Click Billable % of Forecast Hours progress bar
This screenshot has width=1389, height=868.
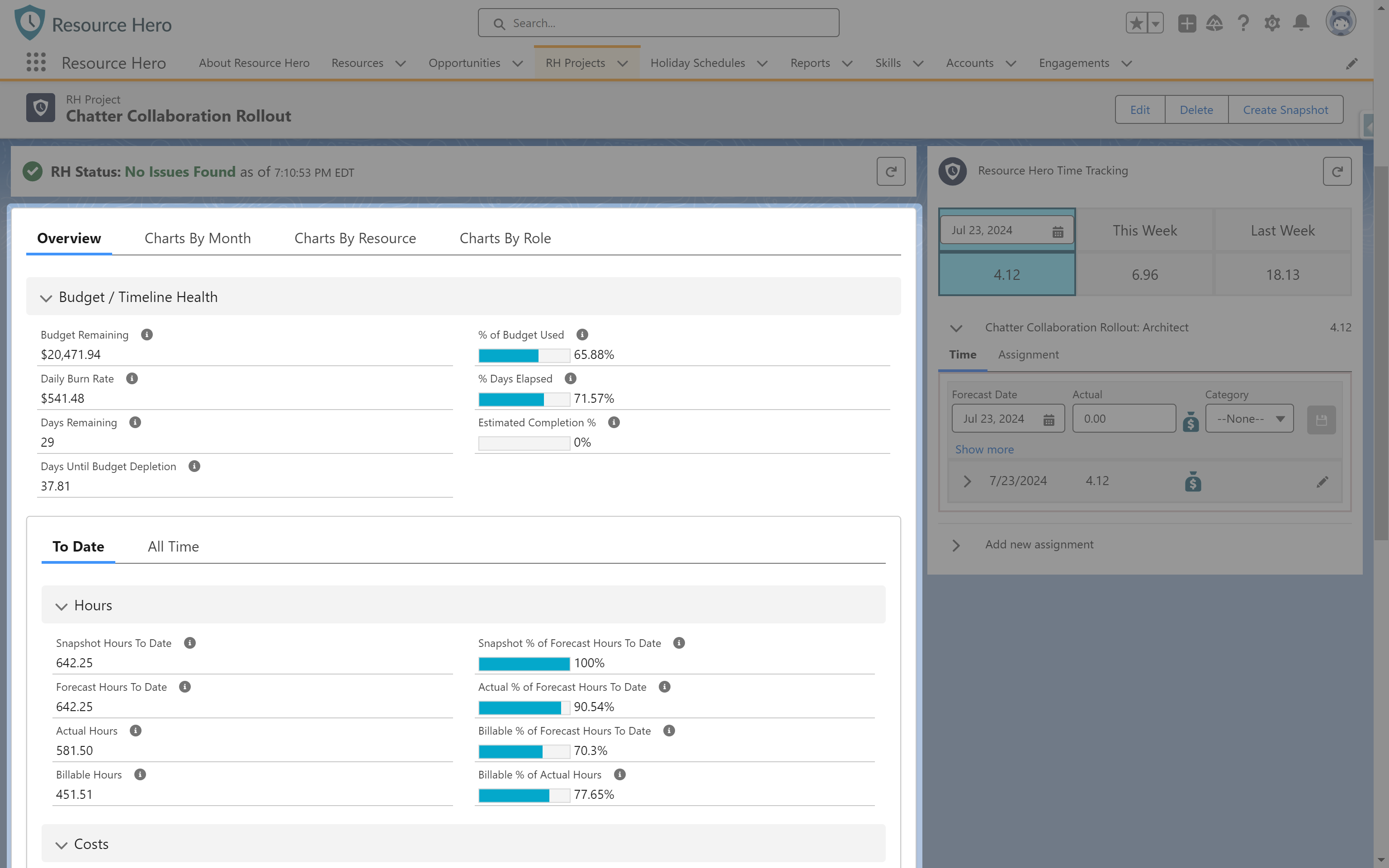[x=524, y=751]
